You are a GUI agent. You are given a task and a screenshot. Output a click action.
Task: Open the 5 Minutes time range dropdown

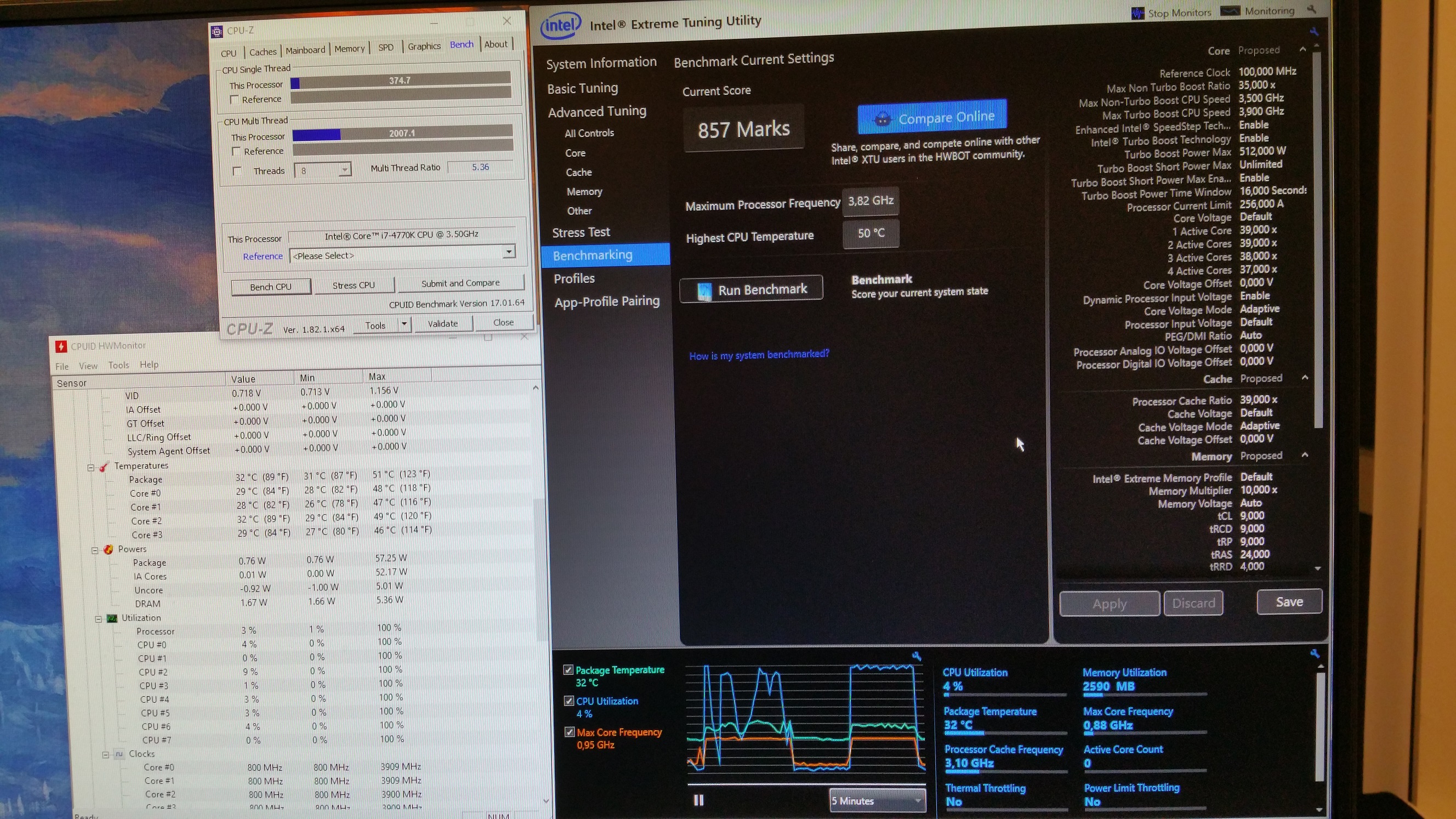pos(877,800)
